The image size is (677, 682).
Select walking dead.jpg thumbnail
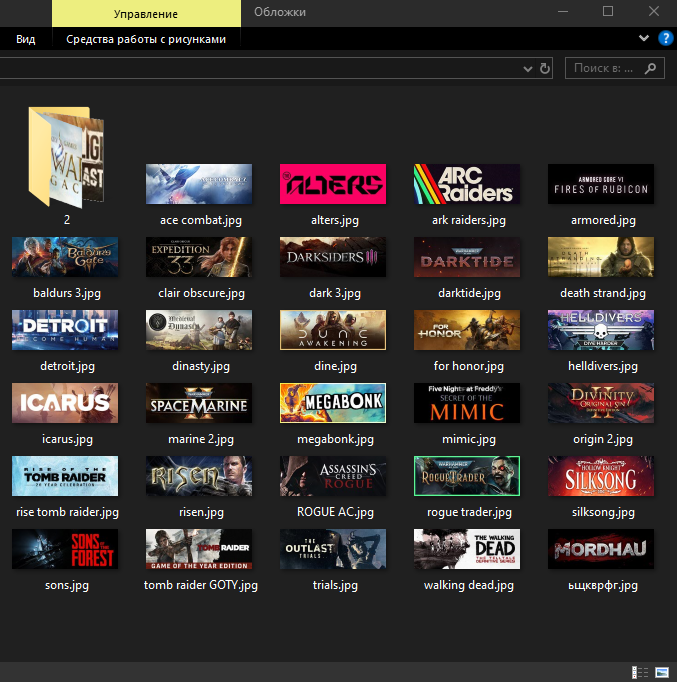click(467, 549)
